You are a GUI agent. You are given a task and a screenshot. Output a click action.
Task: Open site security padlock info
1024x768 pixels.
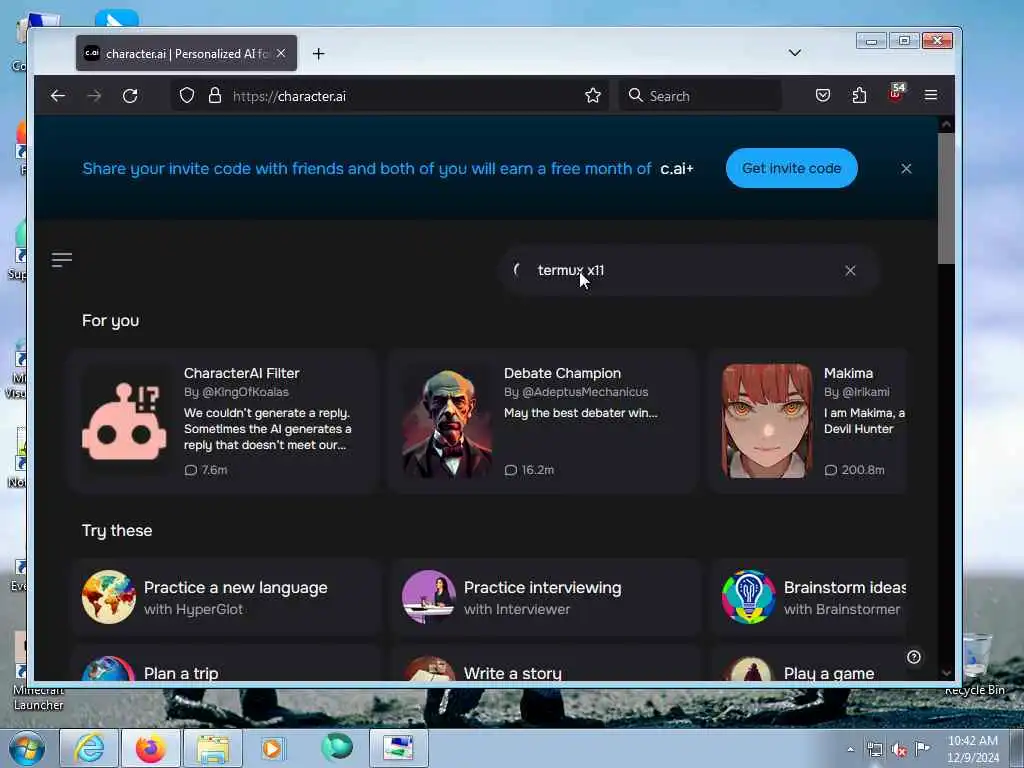coord(215,96)
